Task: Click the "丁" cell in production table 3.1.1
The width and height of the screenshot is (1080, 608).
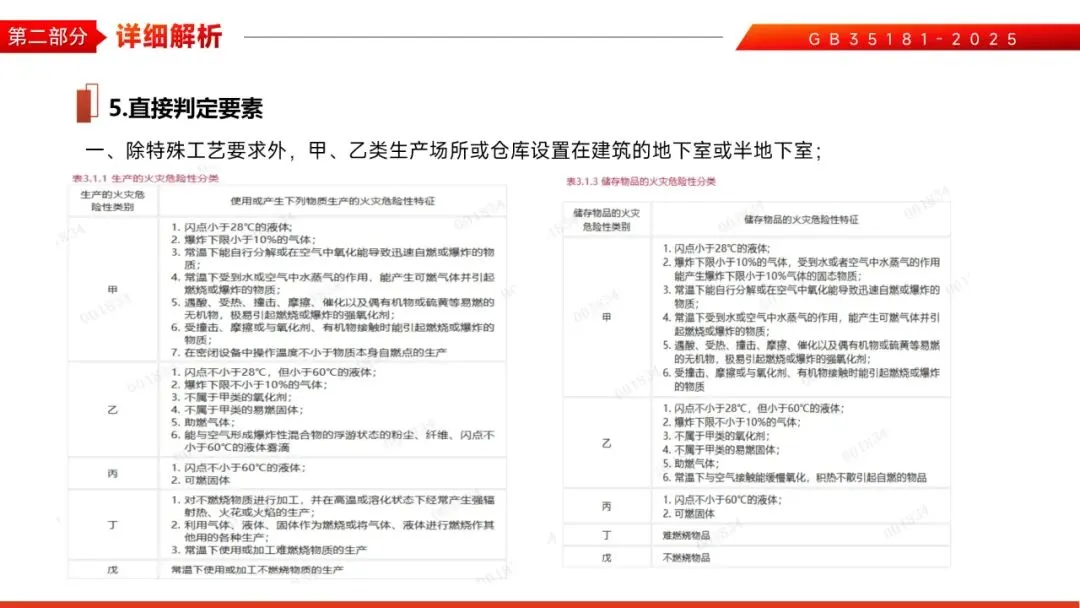Action: 113,525
